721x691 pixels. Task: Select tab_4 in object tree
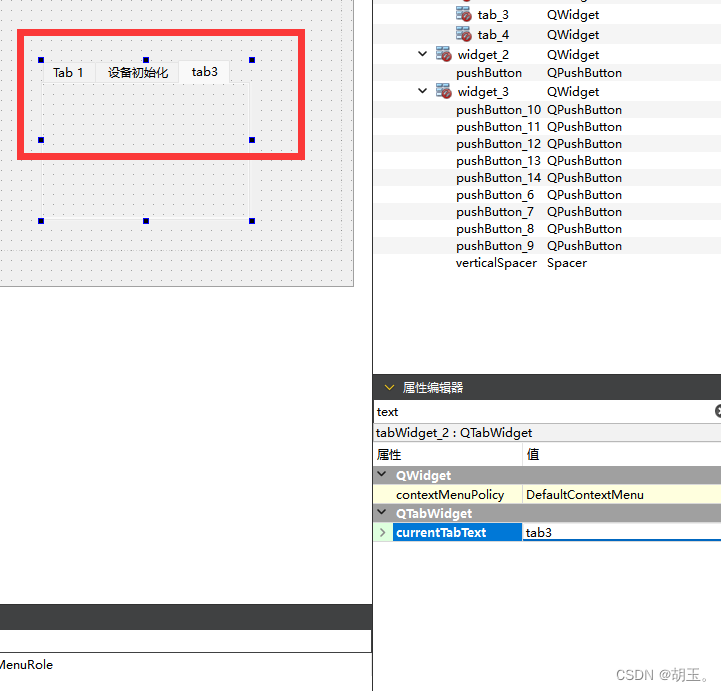[x=493, y=34]
